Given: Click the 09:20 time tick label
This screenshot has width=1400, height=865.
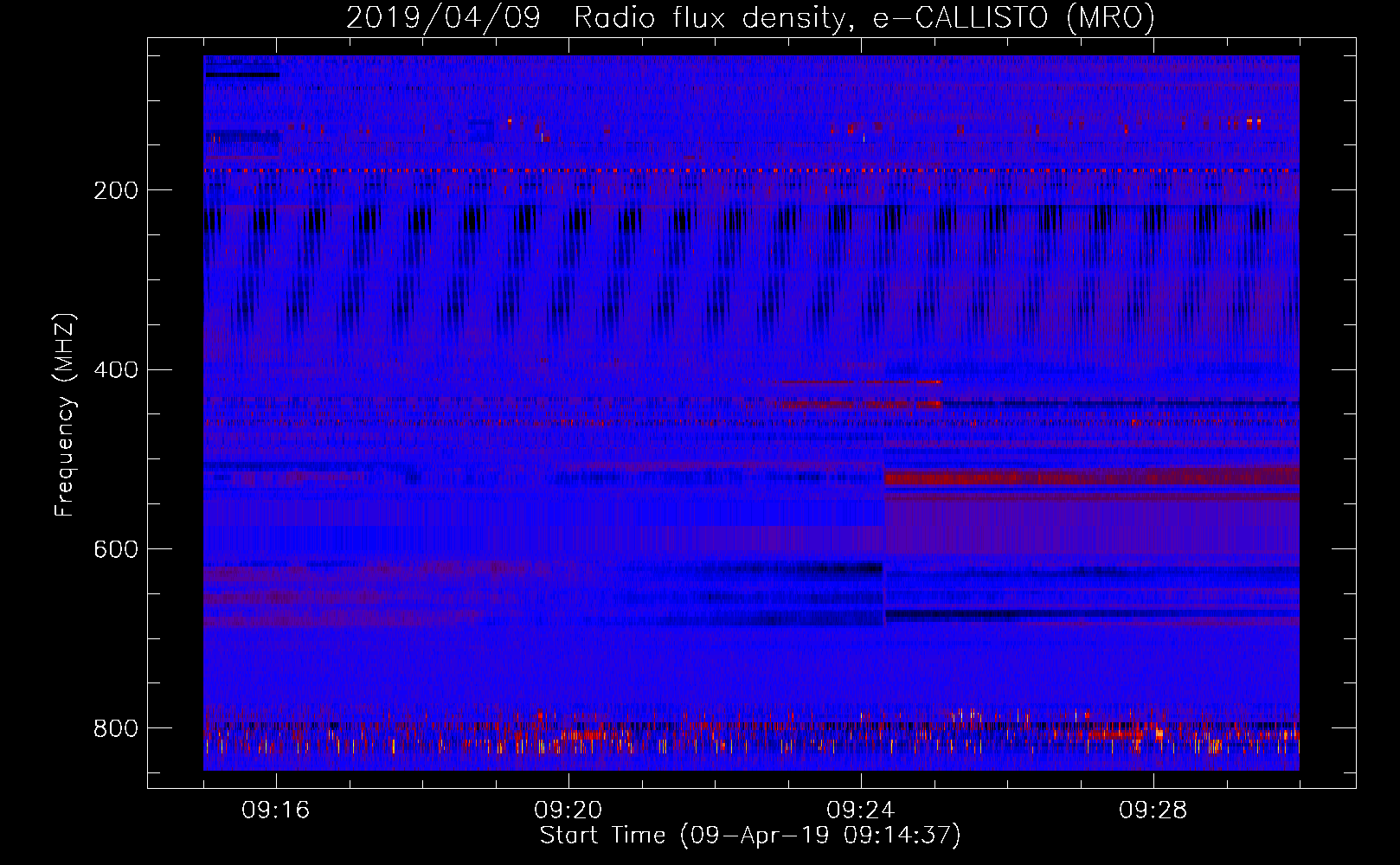Looking at the screenshot, I should coord(568,811).
